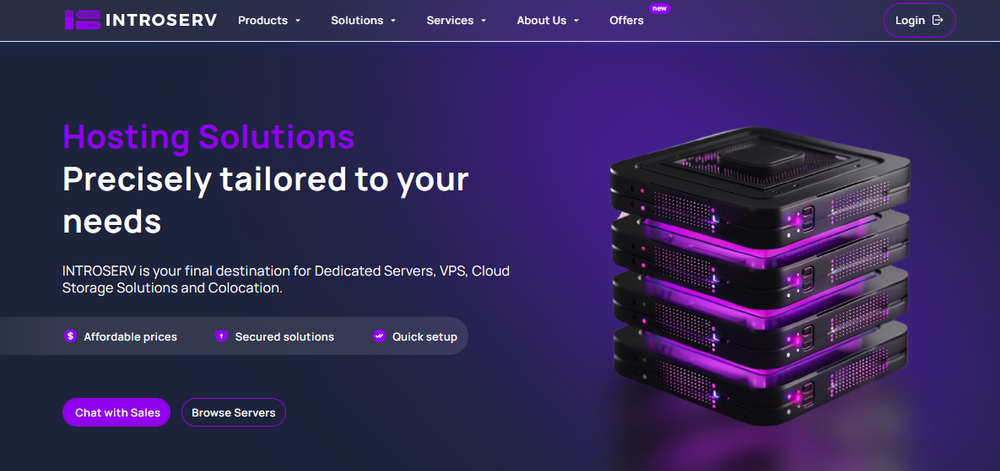The image size is (1000, 471).
Task: Click the 'Hosting Solutions' heading
Action: click(x=209, y=136)
